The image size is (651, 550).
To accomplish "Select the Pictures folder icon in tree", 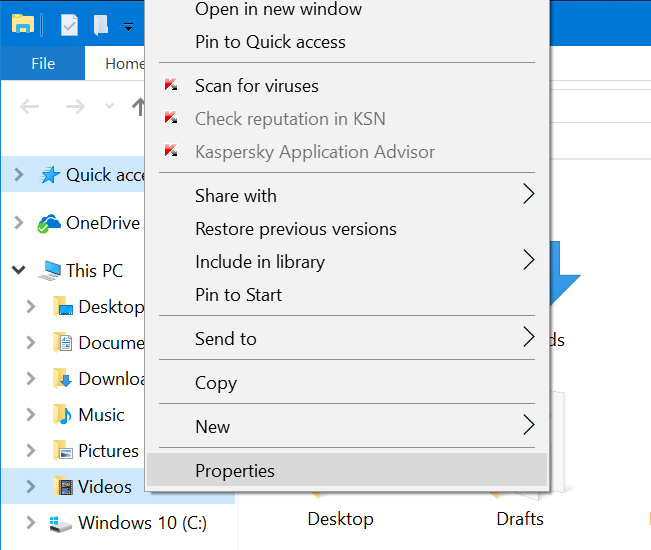I will pos(63,450).
